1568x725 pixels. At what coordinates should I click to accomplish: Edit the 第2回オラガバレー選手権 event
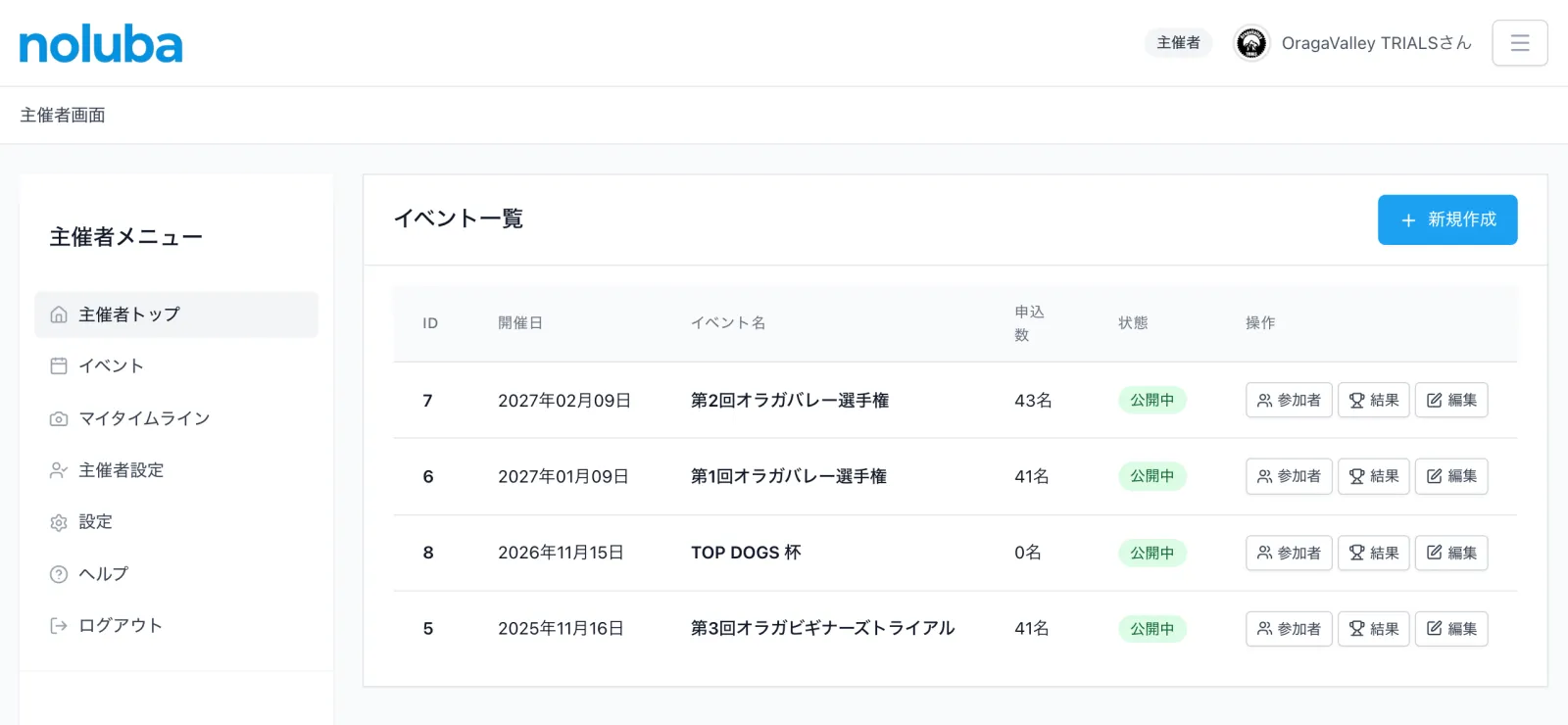coord(1451,400)
